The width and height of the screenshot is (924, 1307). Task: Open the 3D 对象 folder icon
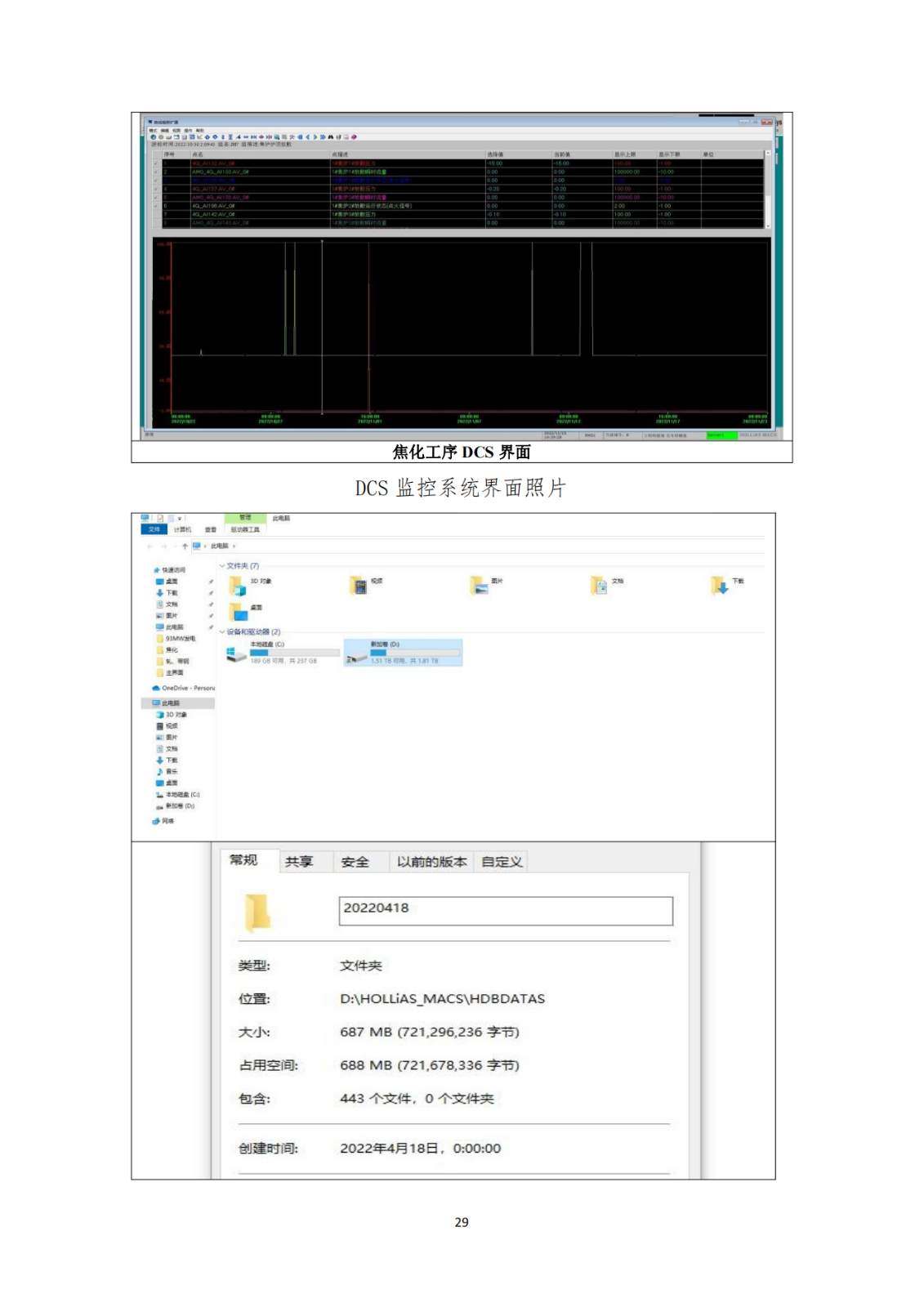[x=238, y=586]
